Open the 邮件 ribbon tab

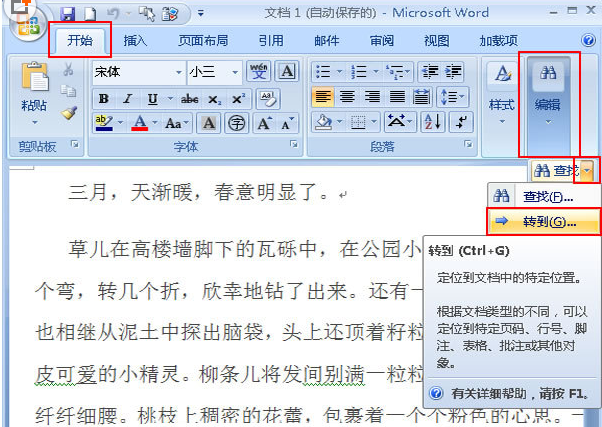coord(326,40)
